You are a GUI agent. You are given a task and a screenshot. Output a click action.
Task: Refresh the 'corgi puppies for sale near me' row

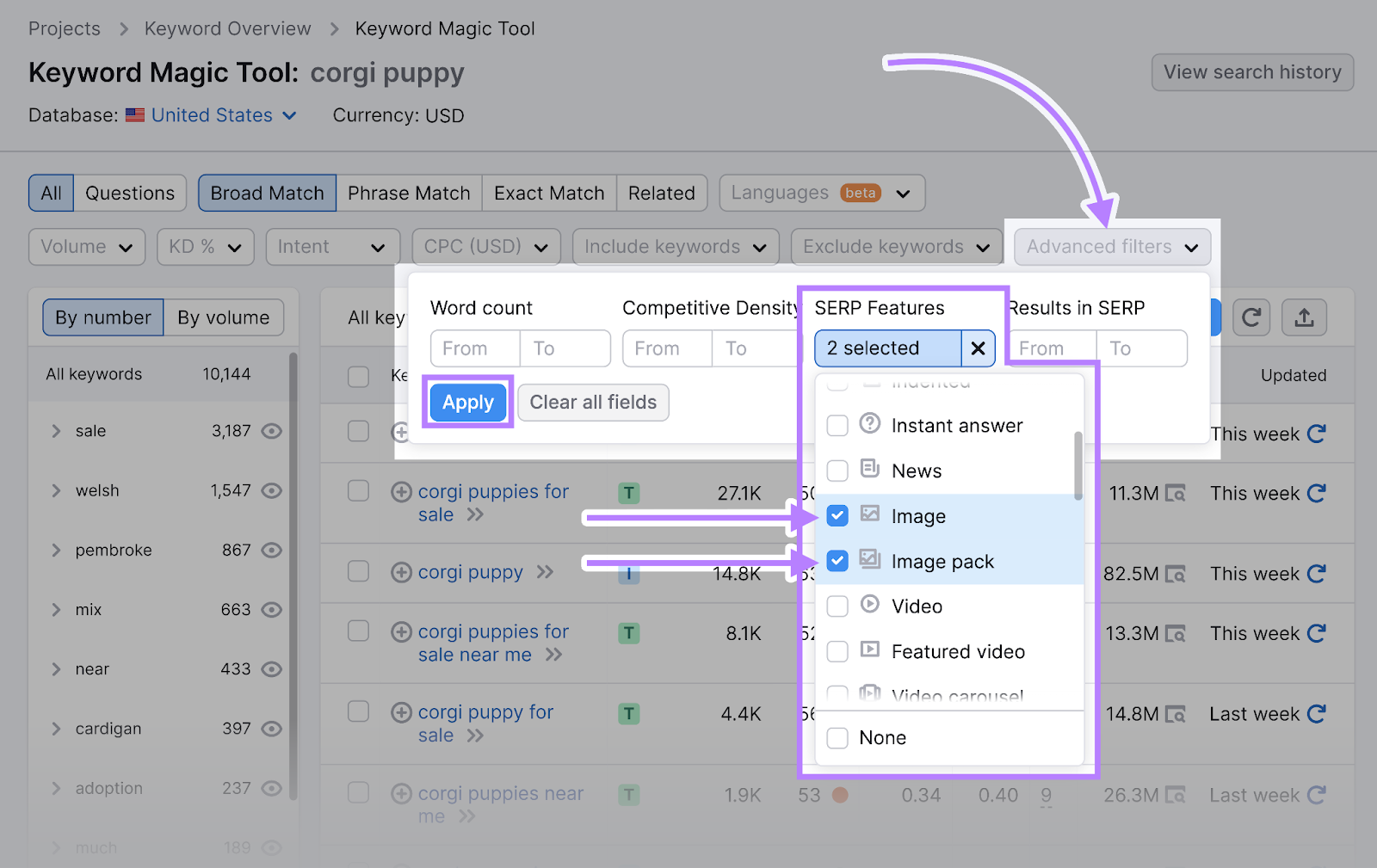[1316, 633]
